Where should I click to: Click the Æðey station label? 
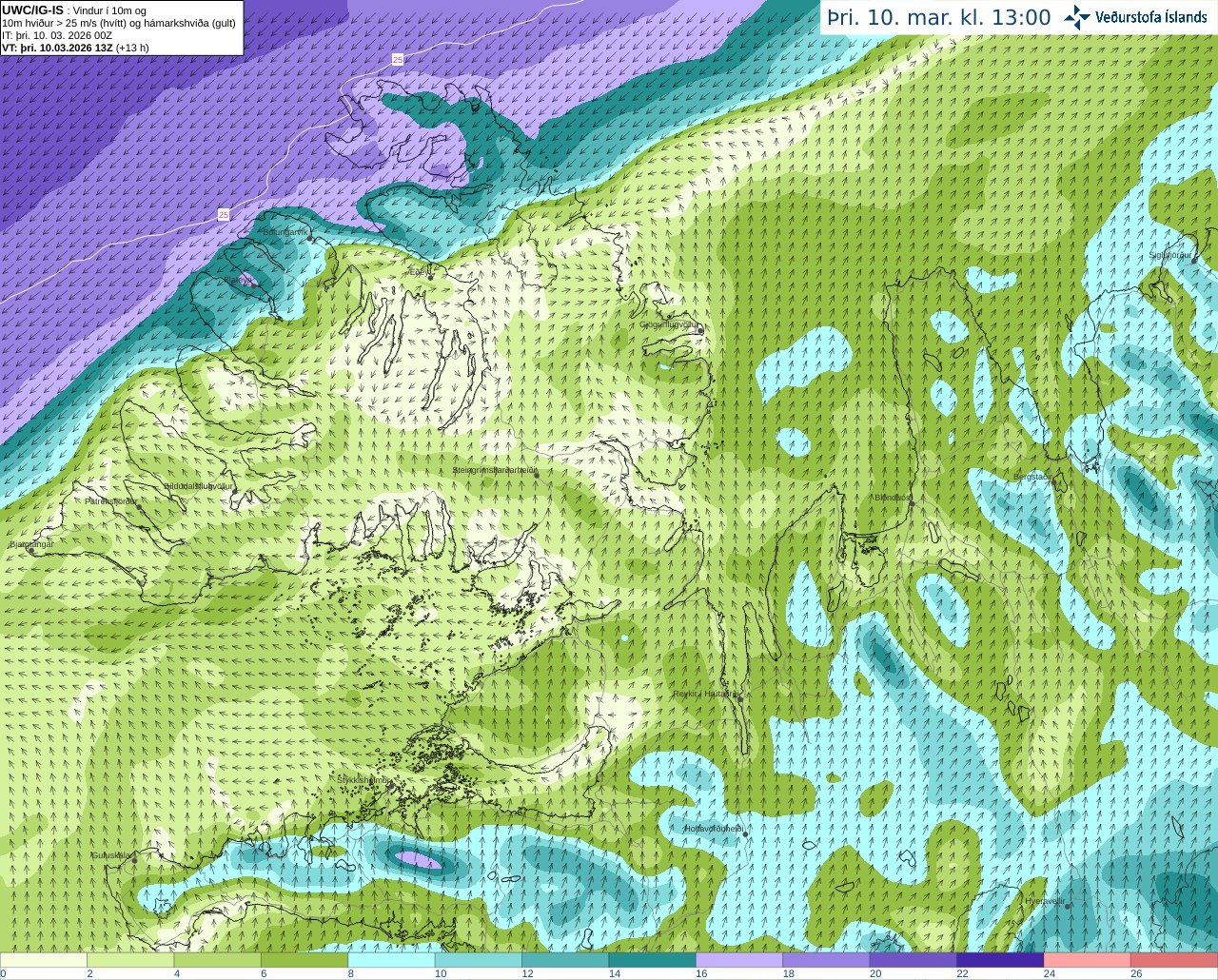pyautogui.click(x=418, y=272)
